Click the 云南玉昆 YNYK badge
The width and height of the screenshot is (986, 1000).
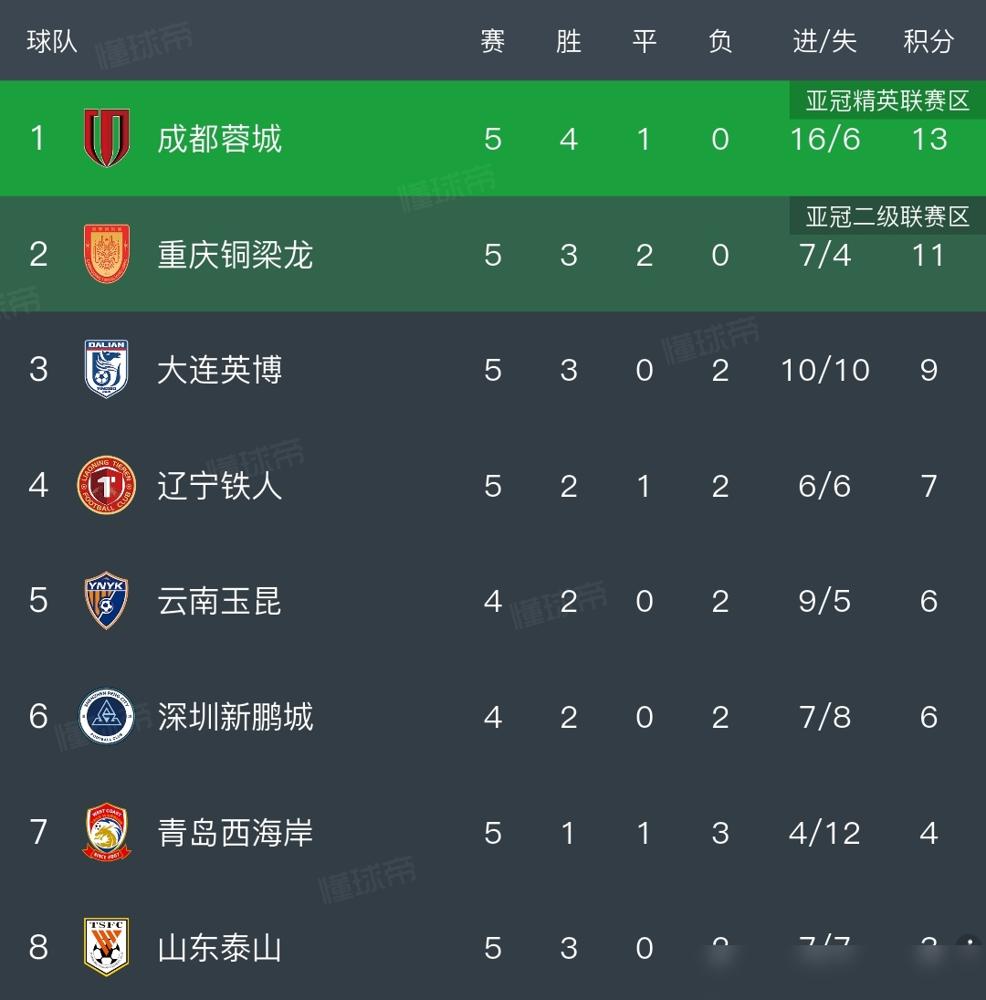pyautogui.click(x=106, y=601)
